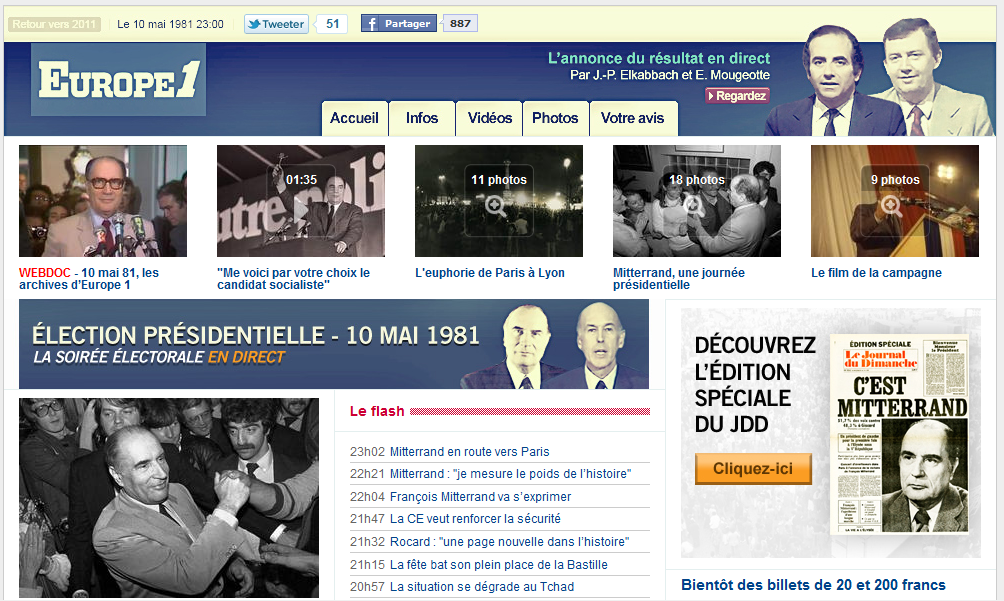Select the Photos tab
The height and width of the screenshot is (601, 1004).
point(555,118)
